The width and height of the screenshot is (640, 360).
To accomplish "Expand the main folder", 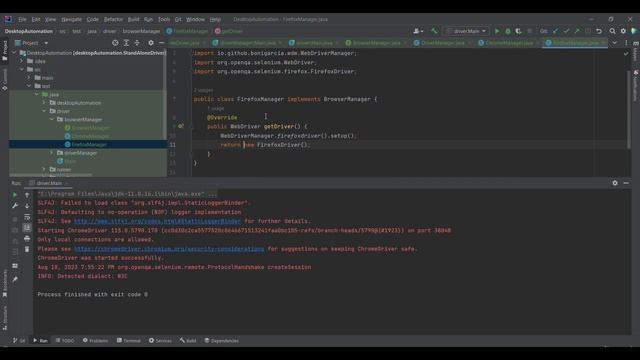I will (29, 78).
